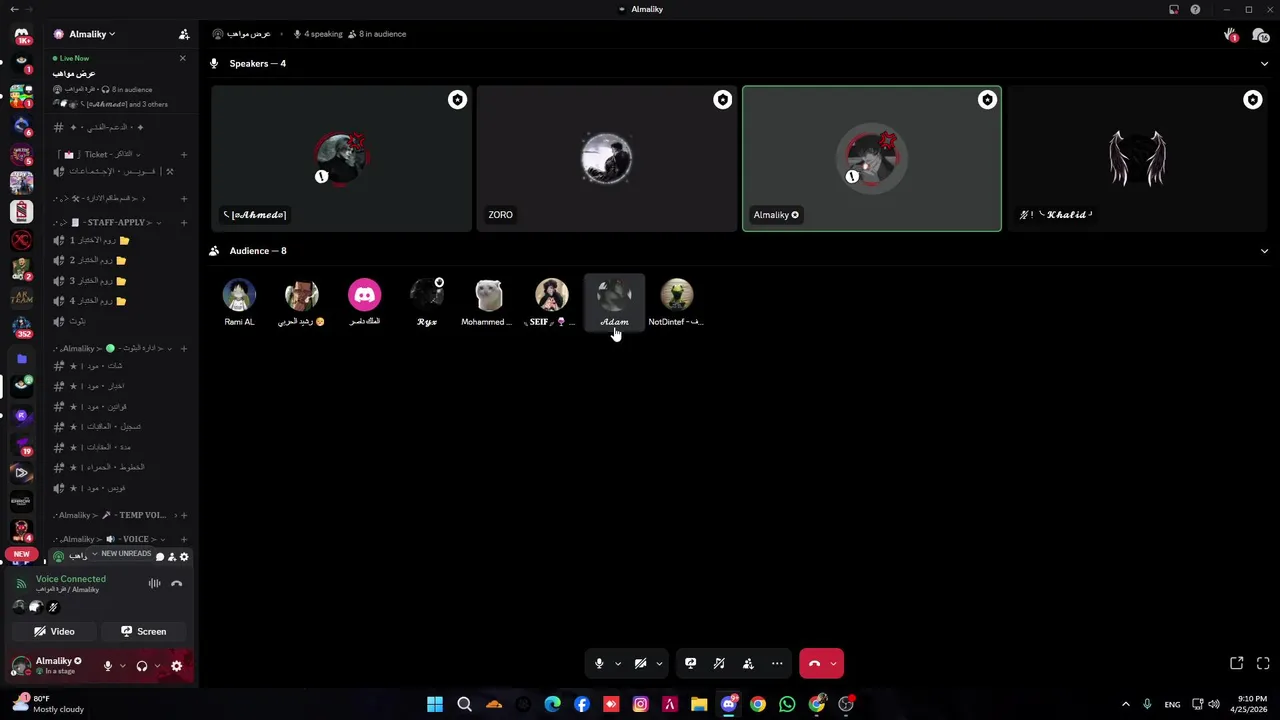1280x720 pixels.
Task: Open Windows Start menu on taskbar
Action: pyautogui.click(x=435, y=704)
